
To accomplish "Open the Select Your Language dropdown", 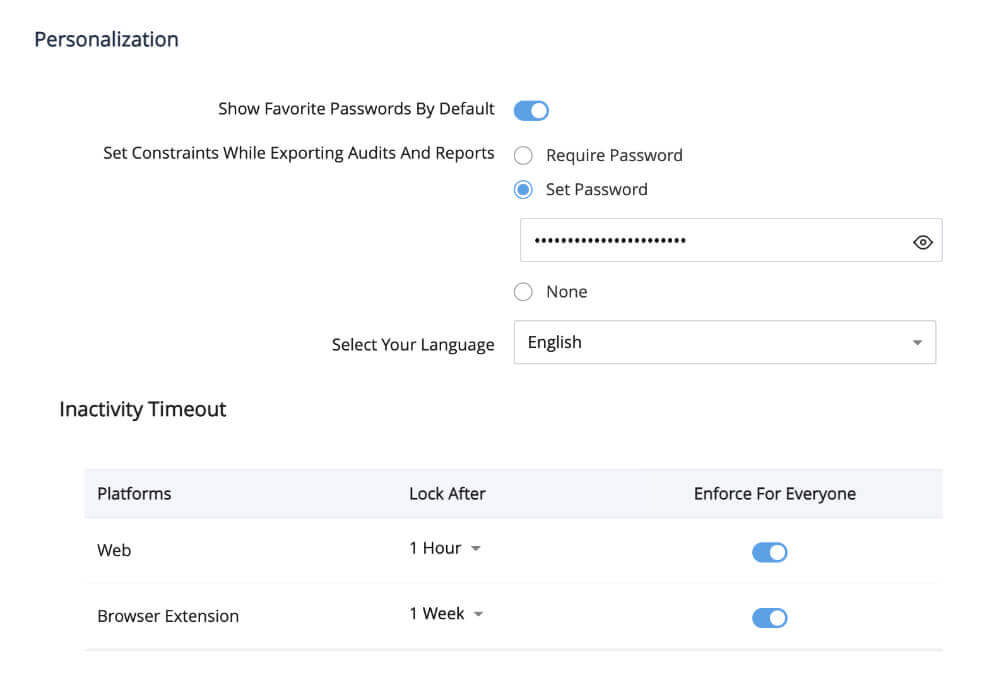I will [x=725, y=342].
